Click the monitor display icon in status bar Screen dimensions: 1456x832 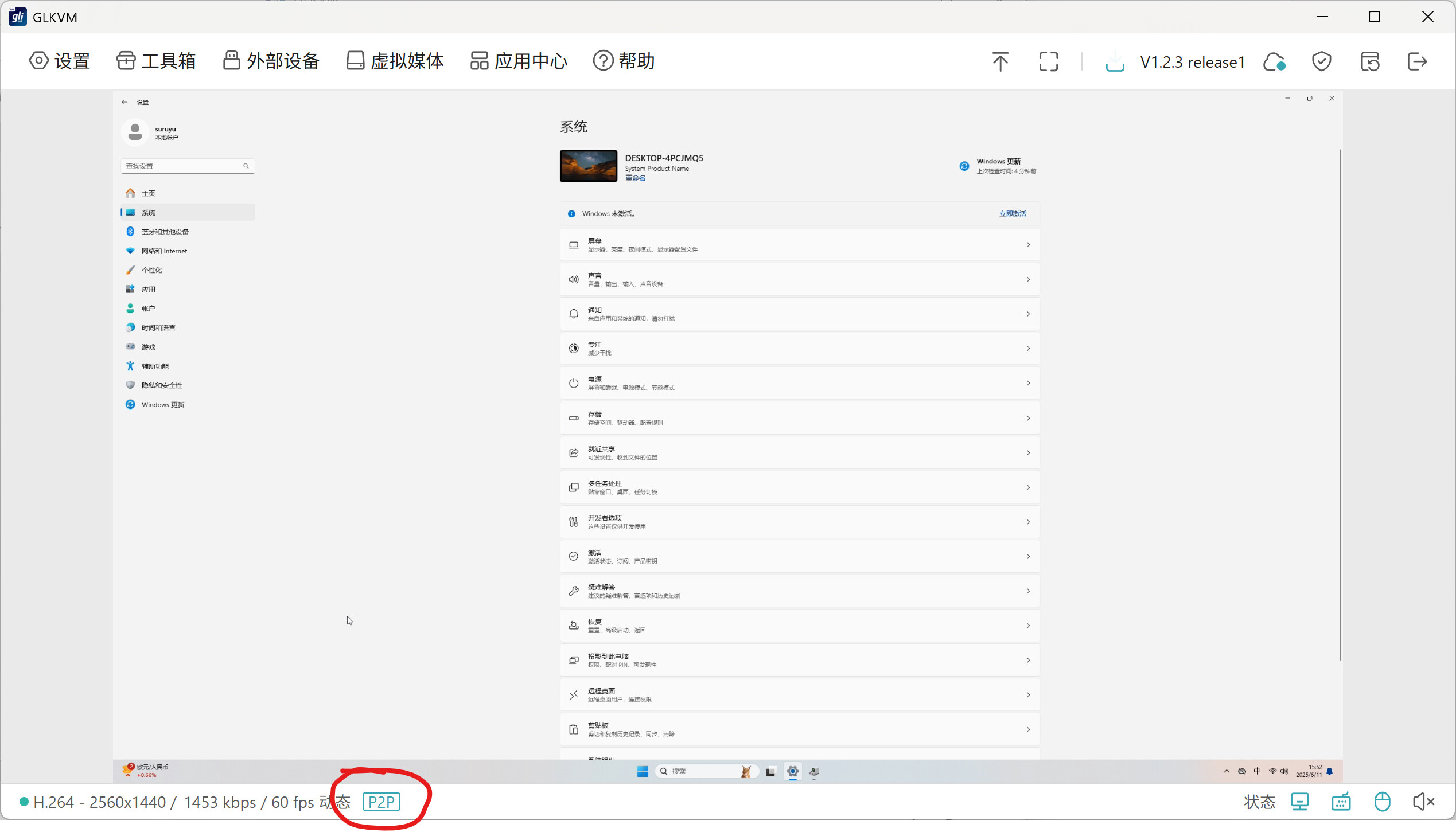pos(1299,802)
